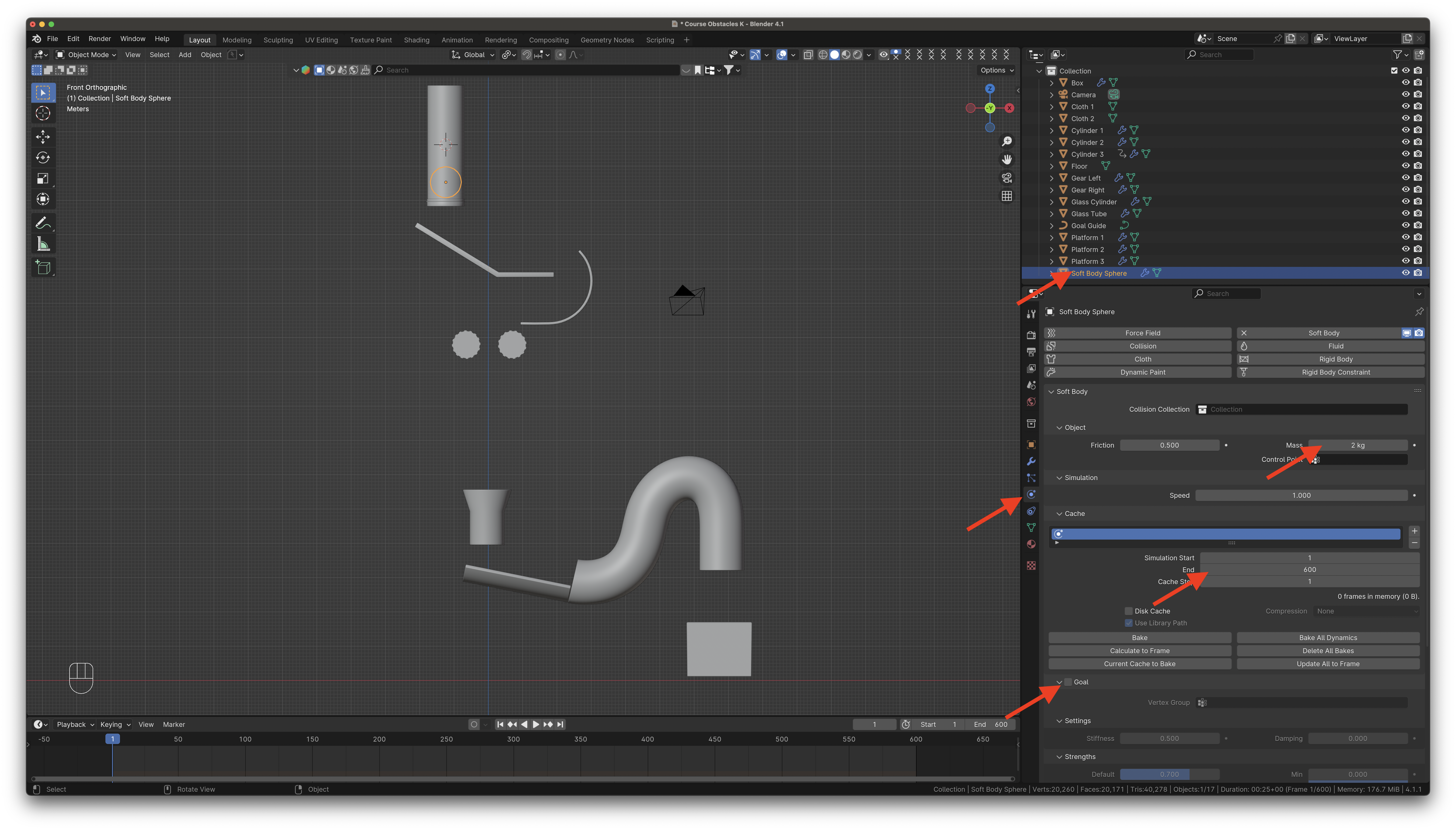Open the Object Data properties tab
The width and height of the screenshot is (1456, 830).
[1031, 528]
